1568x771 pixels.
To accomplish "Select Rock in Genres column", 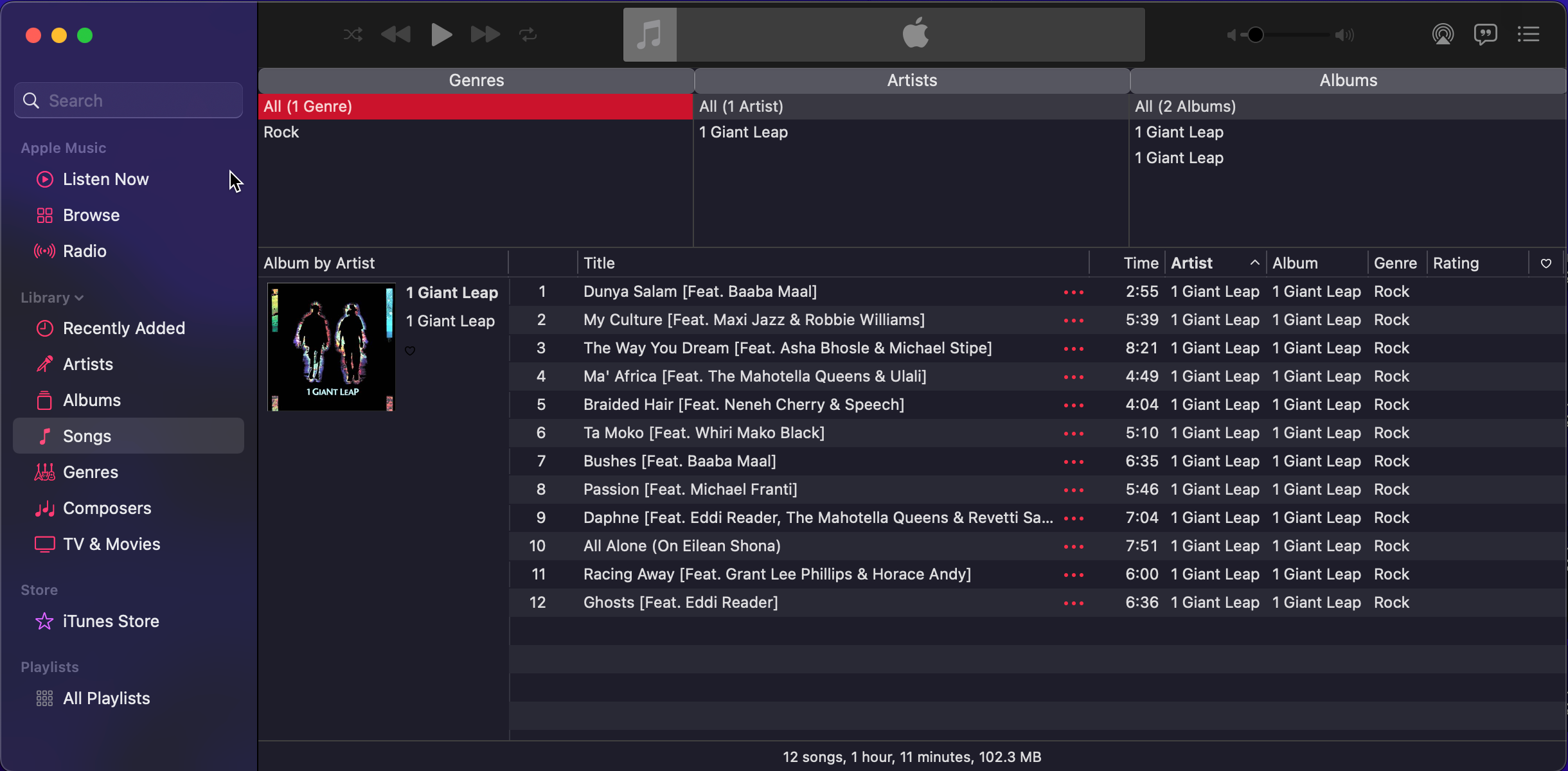I will pos(281,132).
